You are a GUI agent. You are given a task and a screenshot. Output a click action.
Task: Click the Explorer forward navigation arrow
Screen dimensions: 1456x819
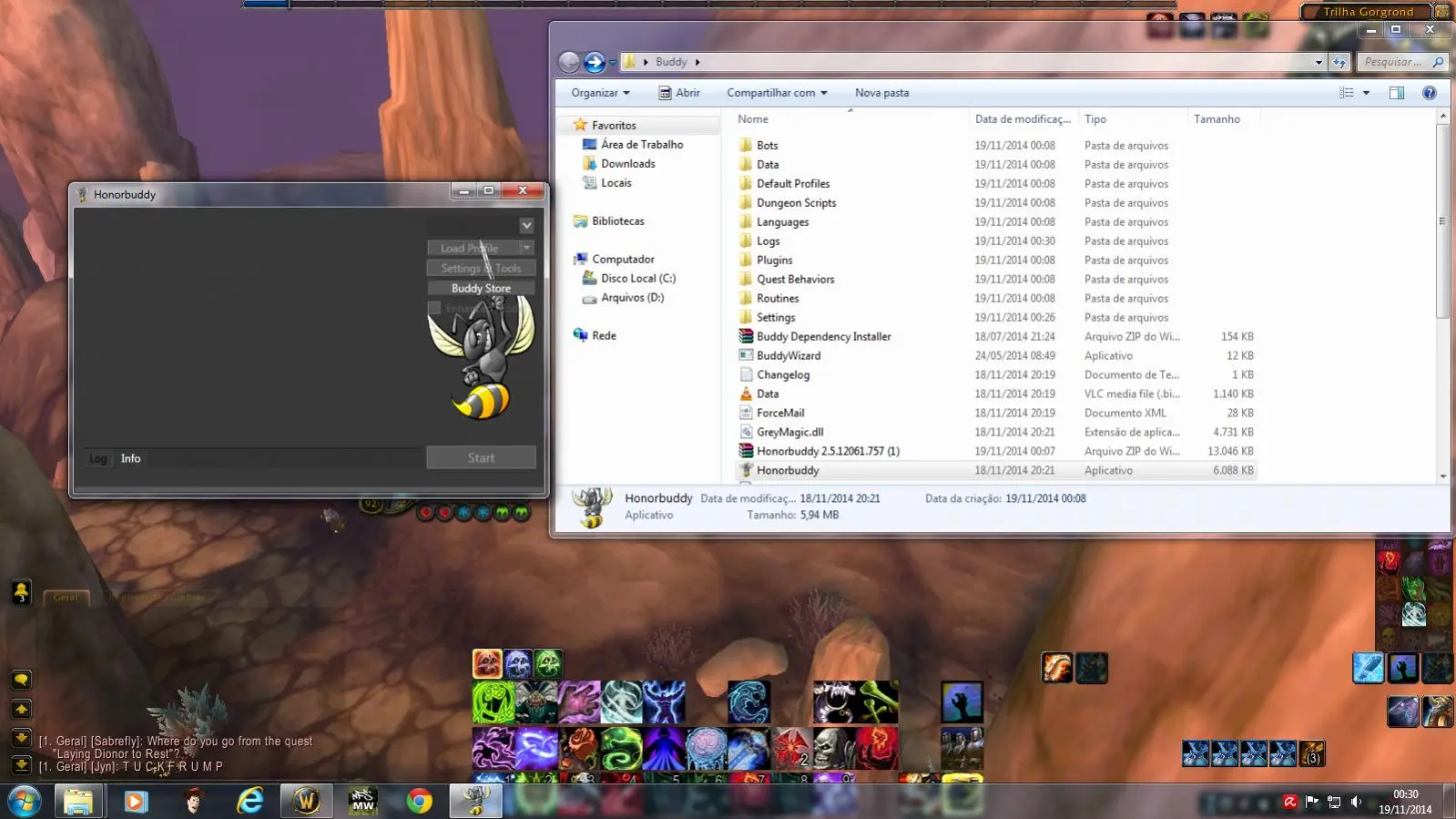tap(595, 62)
